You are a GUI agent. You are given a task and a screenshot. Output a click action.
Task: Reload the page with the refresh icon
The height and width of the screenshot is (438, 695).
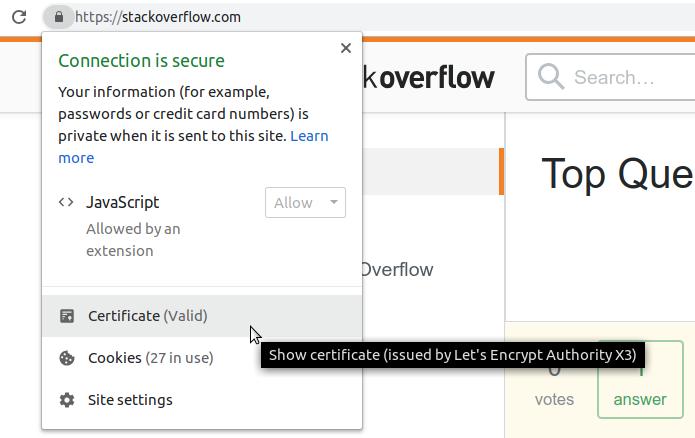tap(19, 17)
